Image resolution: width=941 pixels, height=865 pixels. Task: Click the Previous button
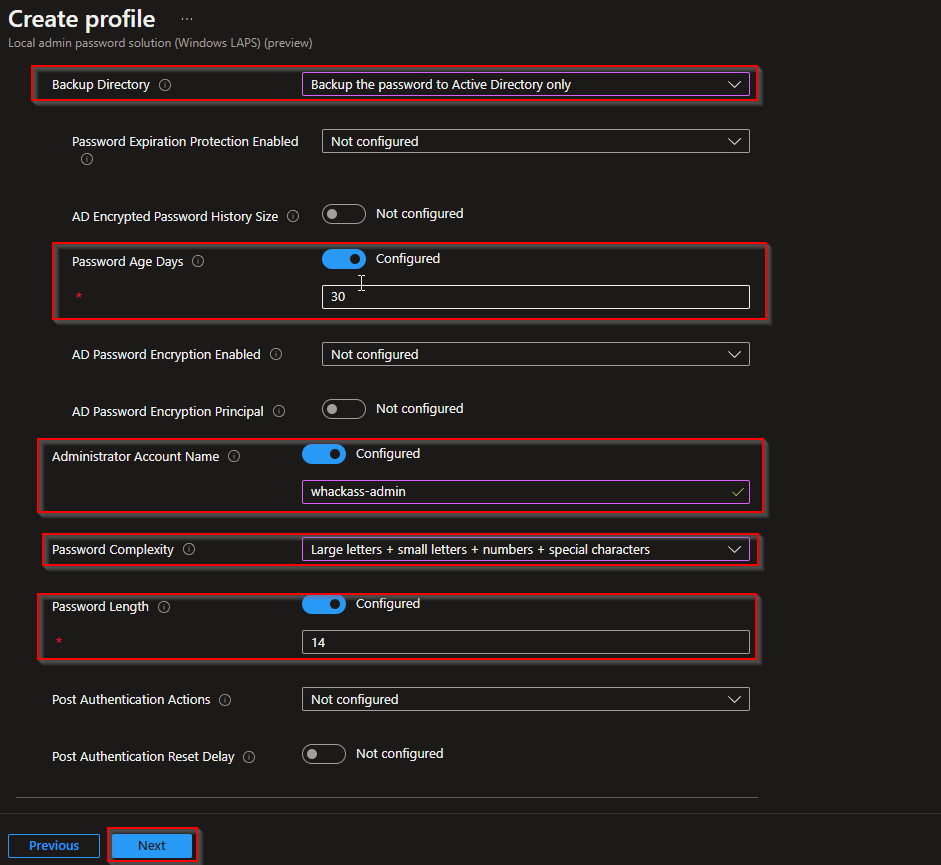click(53, 844)
